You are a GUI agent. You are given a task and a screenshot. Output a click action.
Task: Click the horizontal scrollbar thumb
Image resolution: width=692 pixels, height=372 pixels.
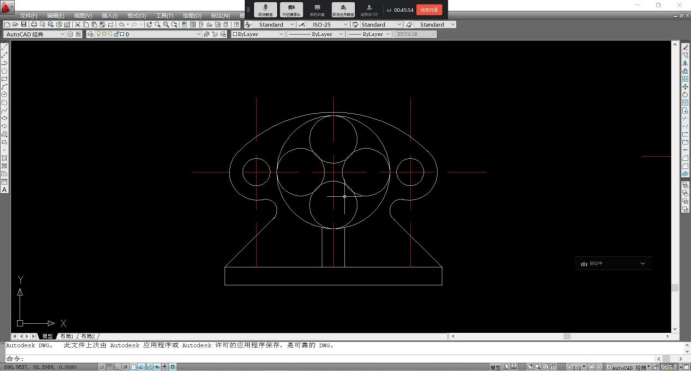567,336
